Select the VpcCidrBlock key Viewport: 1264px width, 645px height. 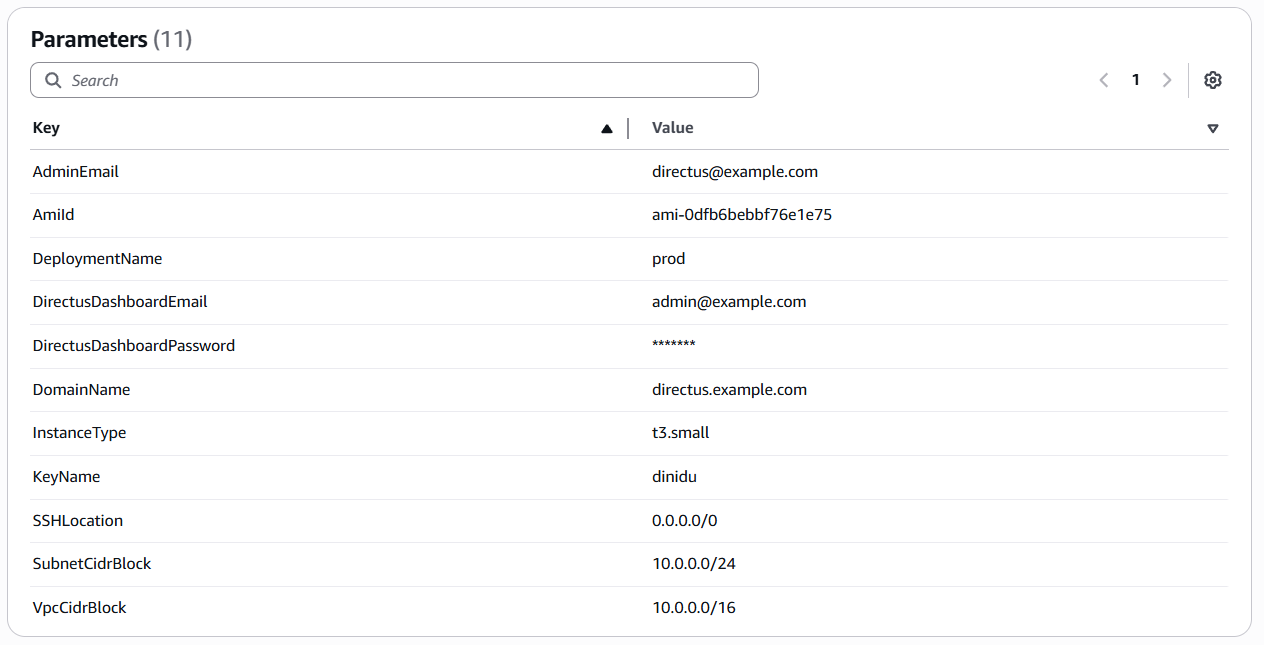79,608
